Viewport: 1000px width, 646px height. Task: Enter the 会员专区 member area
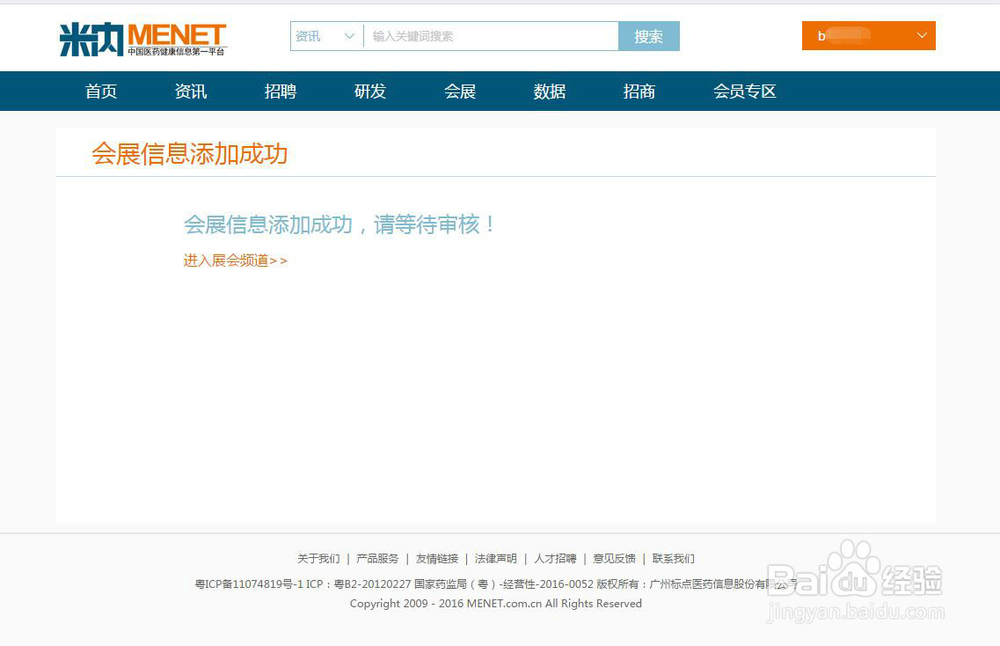point(744,91)
